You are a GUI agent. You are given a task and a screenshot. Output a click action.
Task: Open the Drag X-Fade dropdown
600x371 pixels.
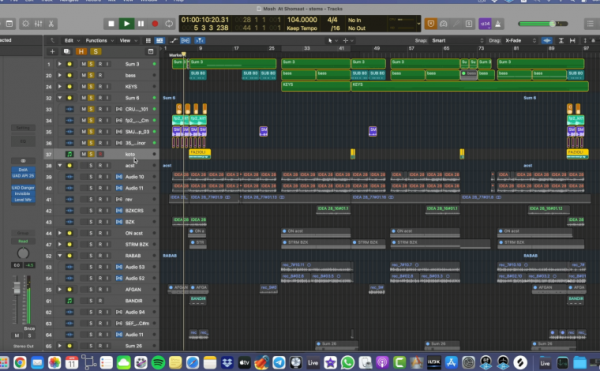[x=520, y=41]
